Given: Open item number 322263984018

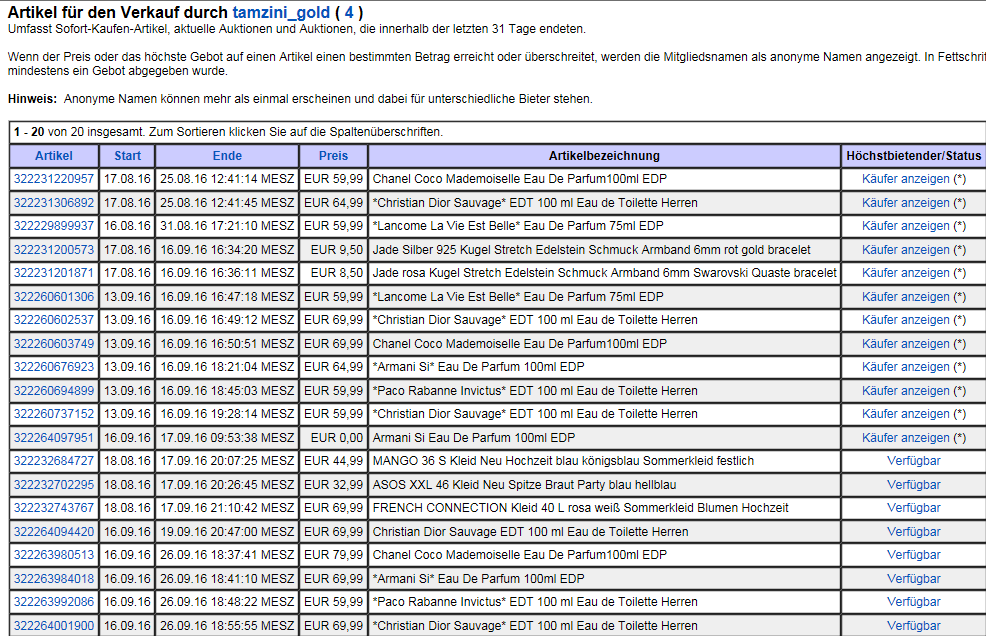Looking at the screenshot, I should point(54,579).
